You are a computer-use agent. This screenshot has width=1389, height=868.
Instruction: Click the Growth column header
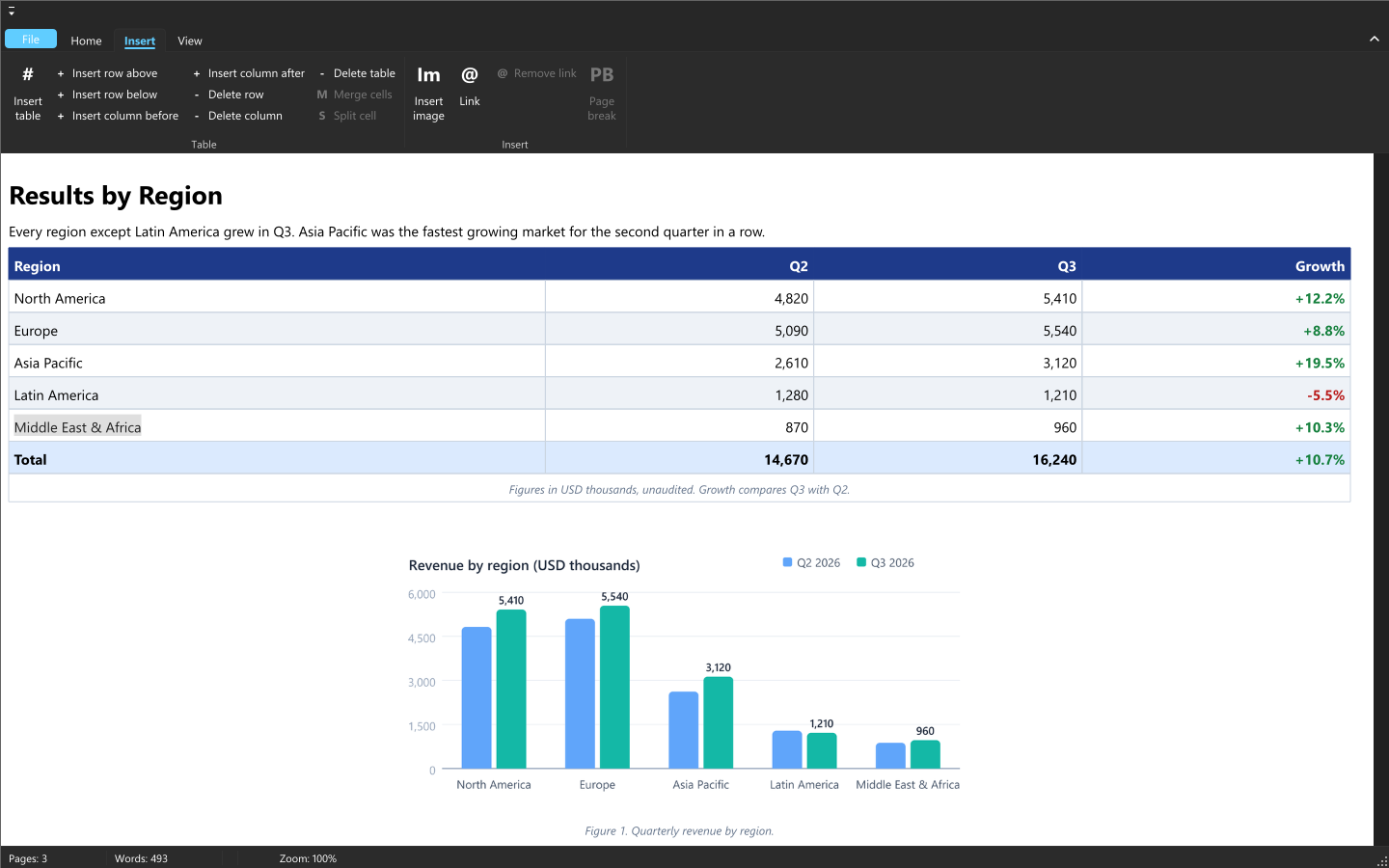pos(1216,266)
